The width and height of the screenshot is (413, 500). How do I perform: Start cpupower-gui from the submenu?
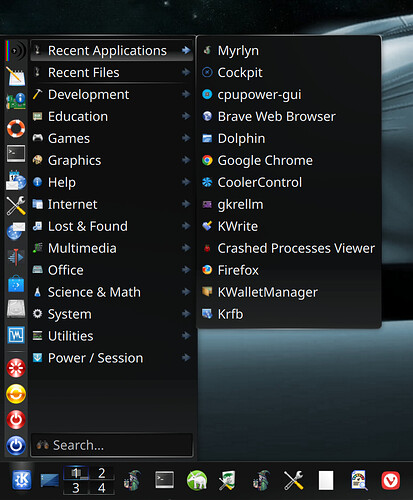(x=289, y=94)
